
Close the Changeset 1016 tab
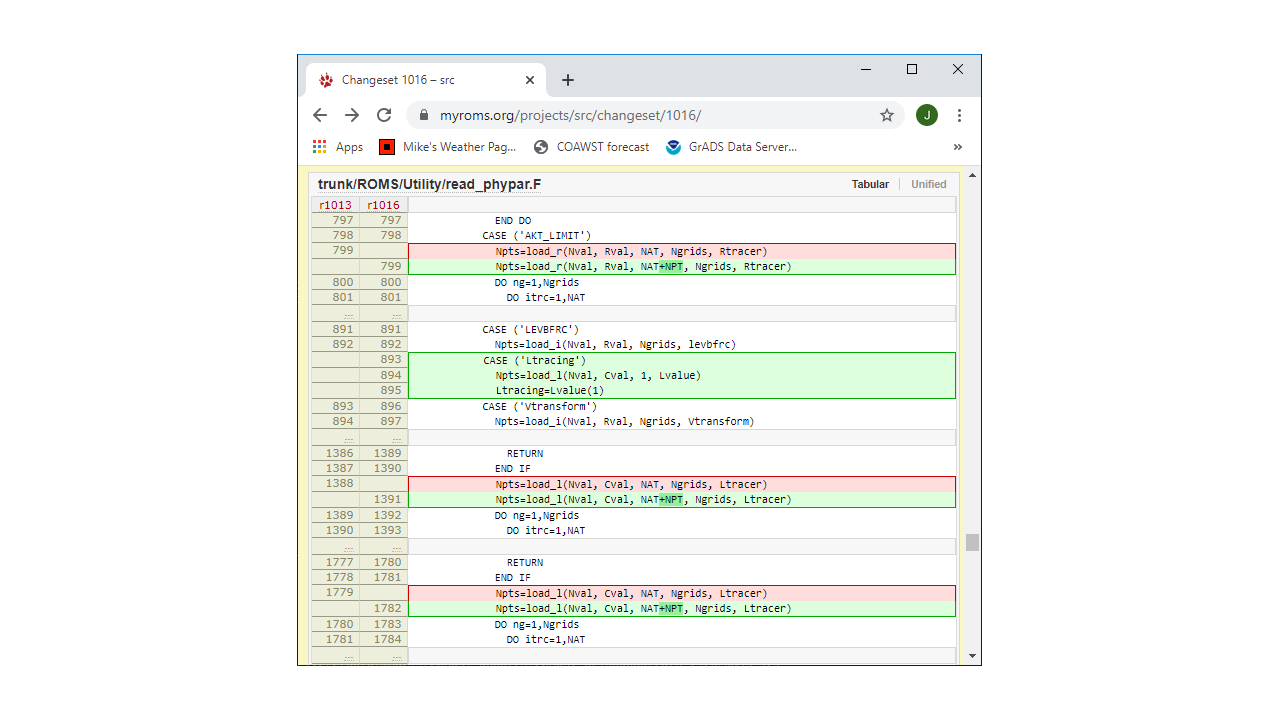pyautogui.click(x=530, y=80)
